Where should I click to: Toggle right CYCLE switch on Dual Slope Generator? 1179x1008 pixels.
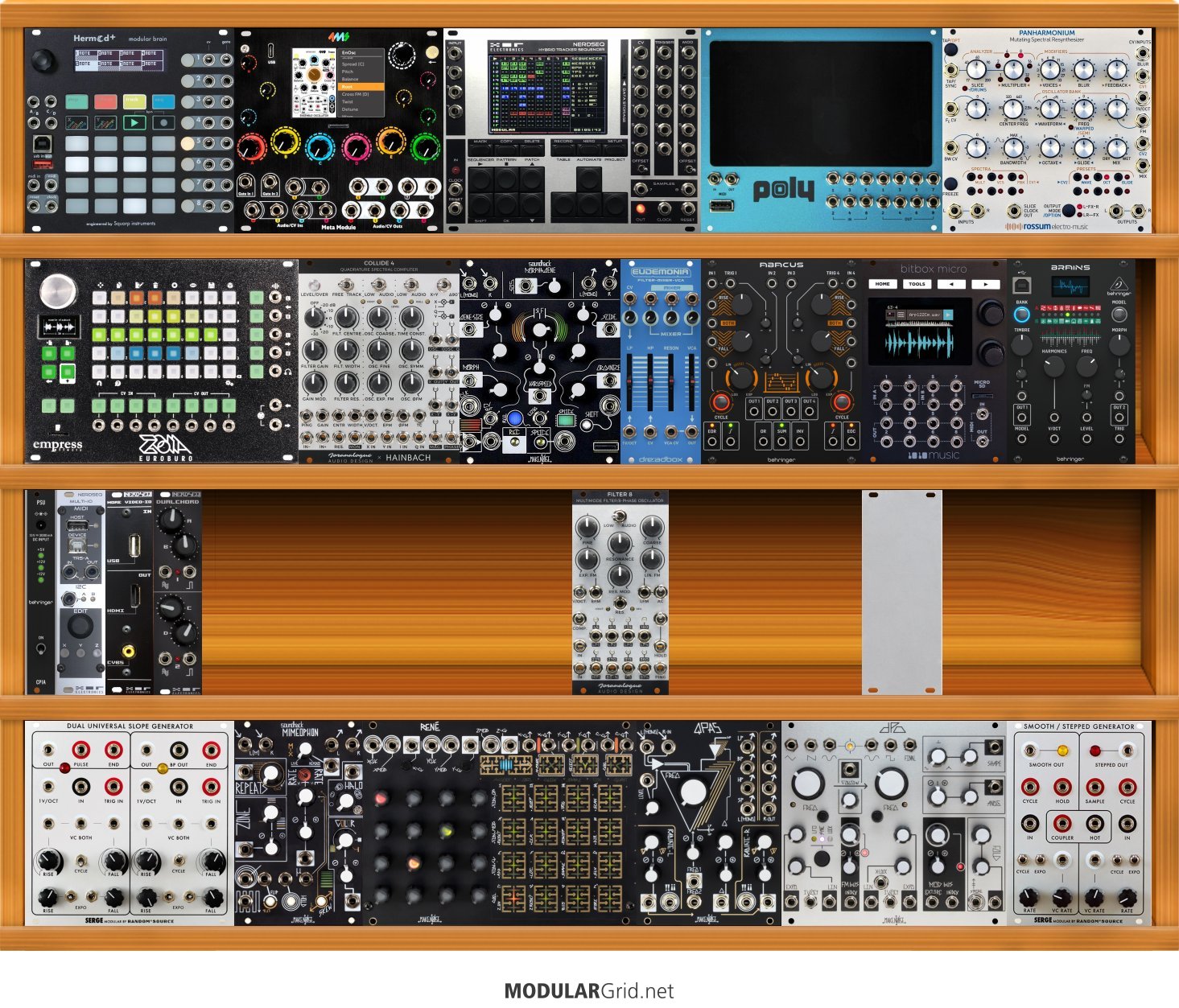click(x=178, y=858)
